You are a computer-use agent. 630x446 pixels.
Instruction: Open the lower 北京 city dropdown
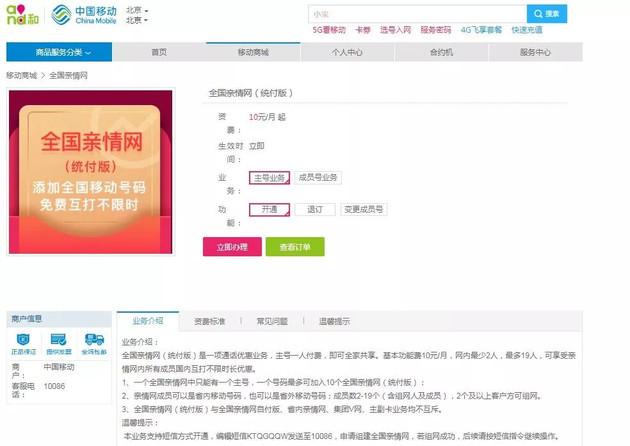137,20
